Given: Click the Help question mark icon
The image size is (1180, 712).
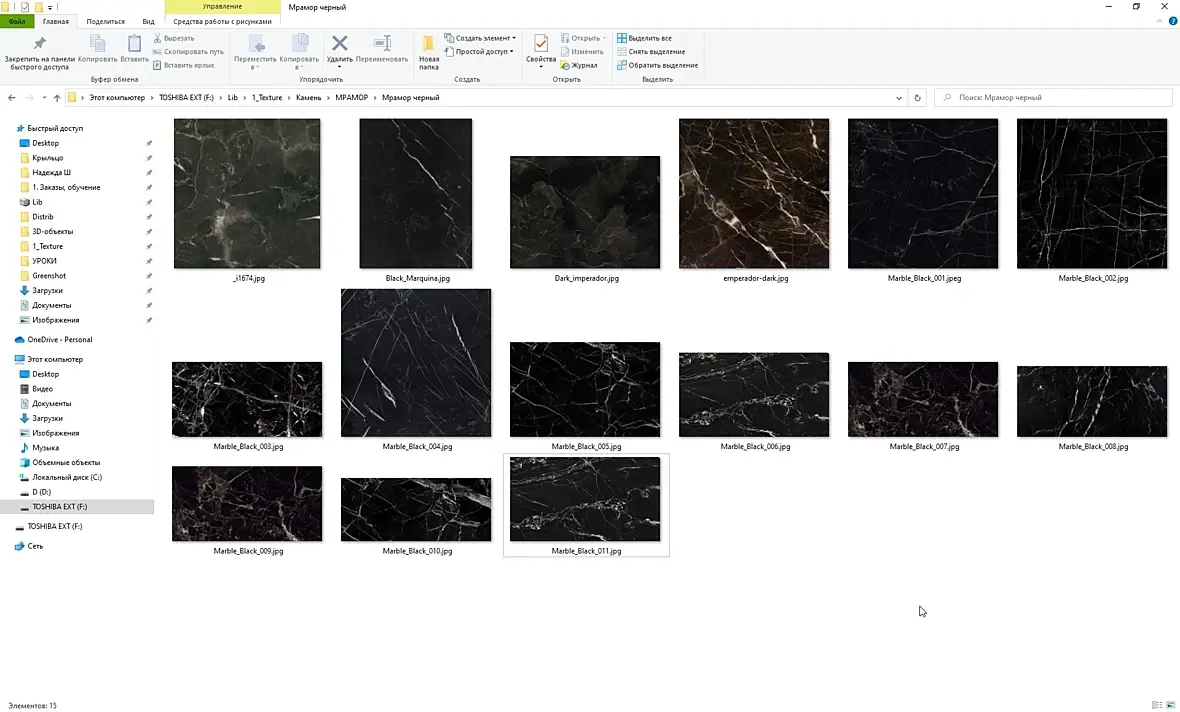Looking at the screenshot, I should [x=1172, y=22].
